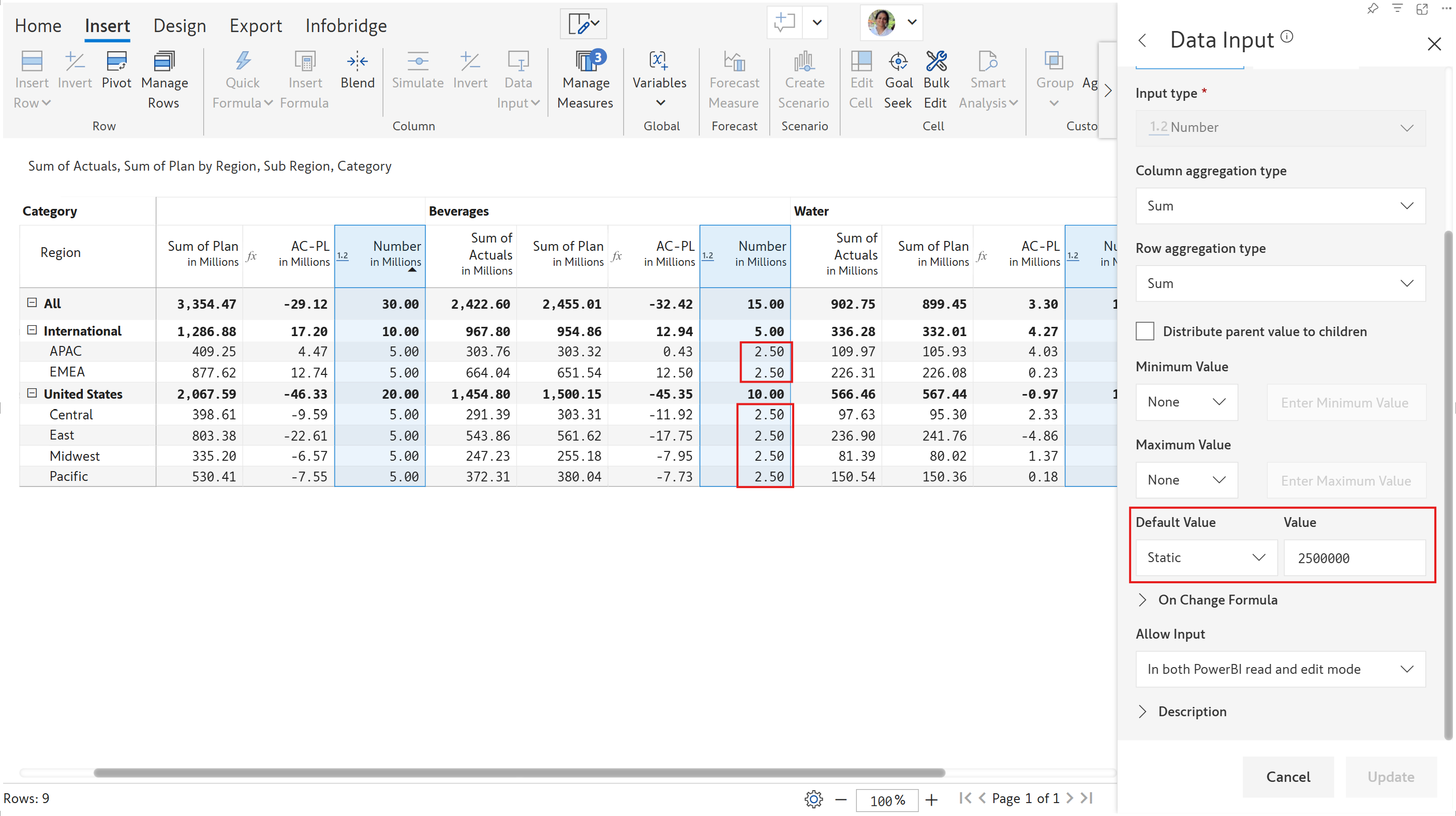Screen dimensions: 1456x816
Task: Click the Update button
Action: [x=1390, y=777]
